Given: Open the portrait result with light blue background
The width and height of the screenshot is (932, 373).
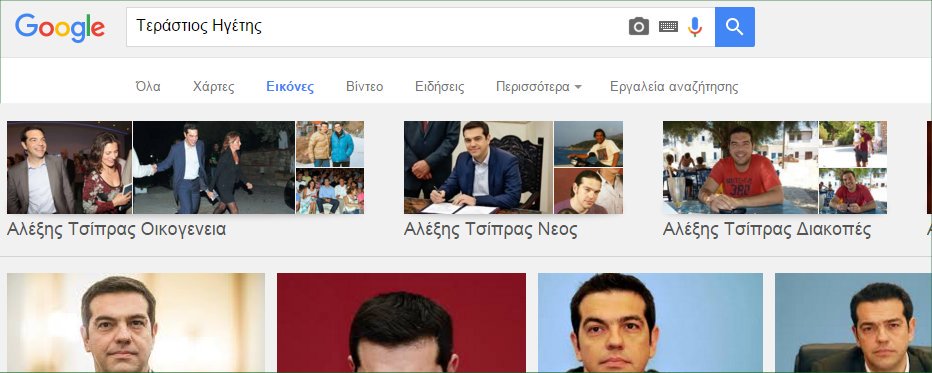Looking at the screenshot, I should point(650,323).
